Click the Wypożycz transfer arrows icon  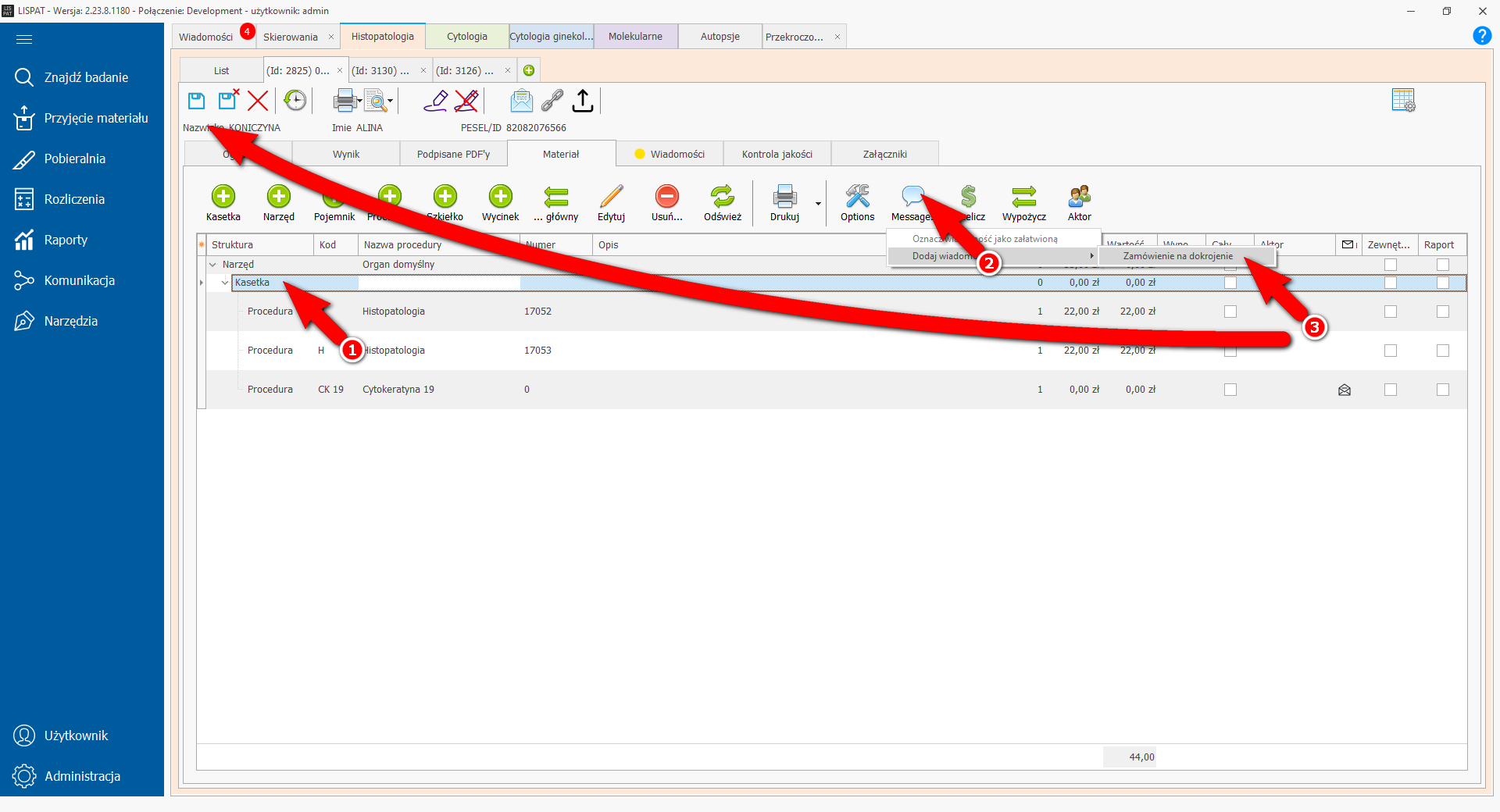click(1024, 196)
